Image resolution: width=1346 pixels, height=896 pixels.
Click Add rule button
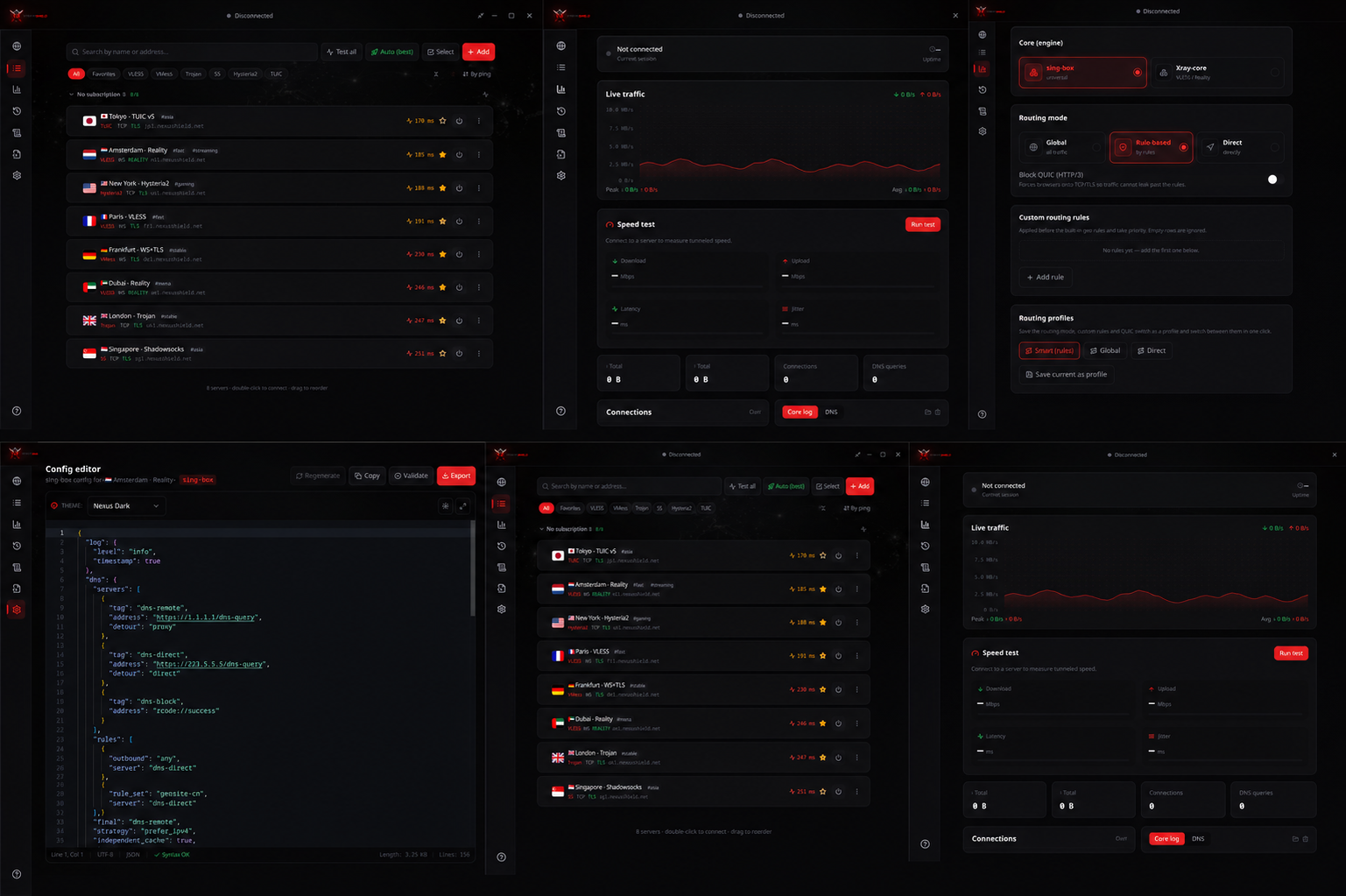tap(1046, 277)
